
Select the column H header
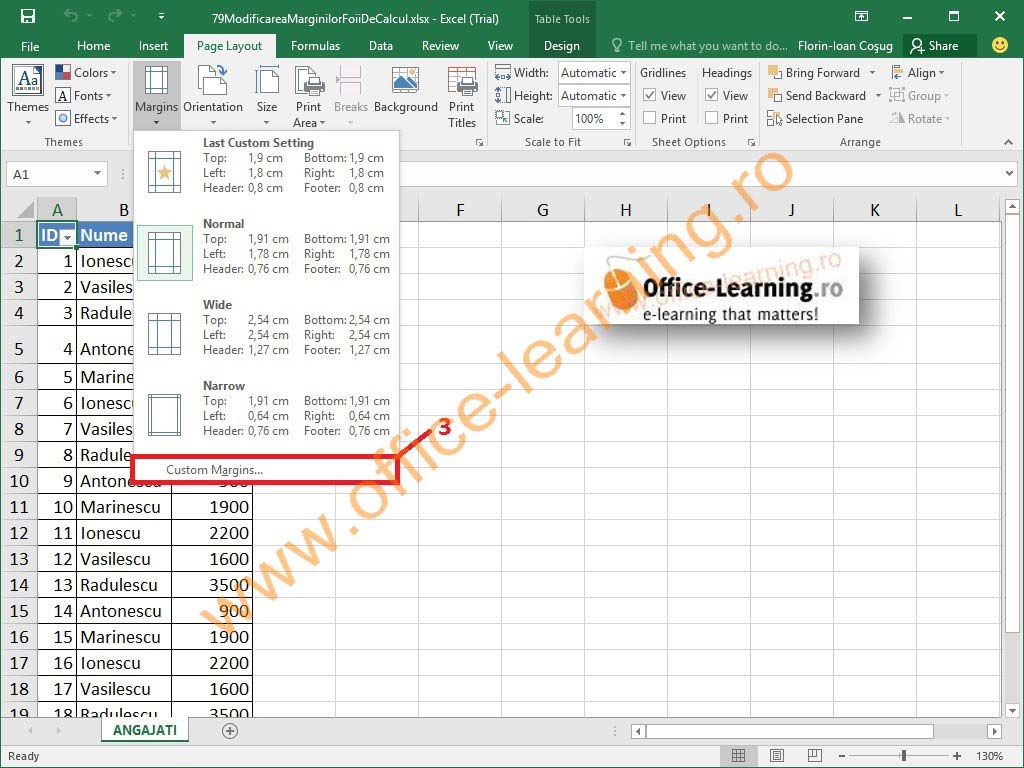point(626,210)
